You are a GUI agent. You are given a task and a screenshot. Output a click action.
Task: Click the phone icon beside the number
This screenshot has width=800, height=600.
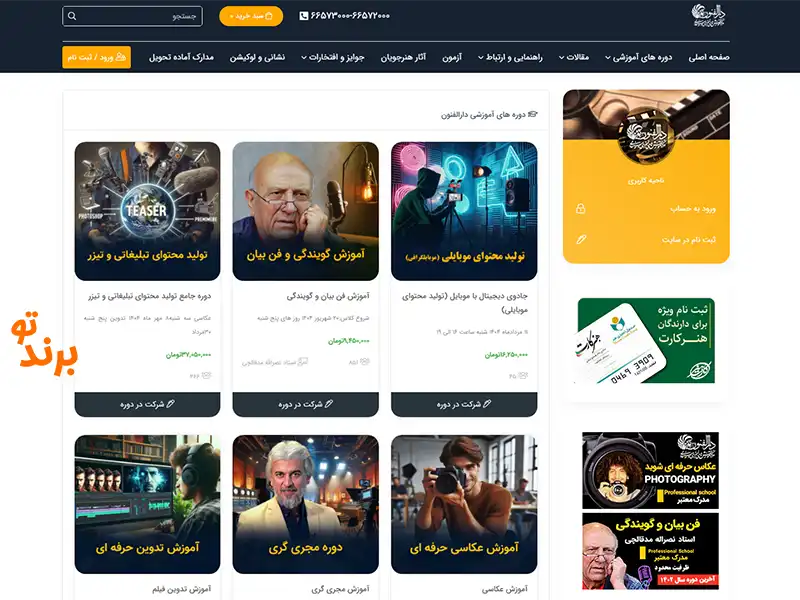click(x=304, y=16)
